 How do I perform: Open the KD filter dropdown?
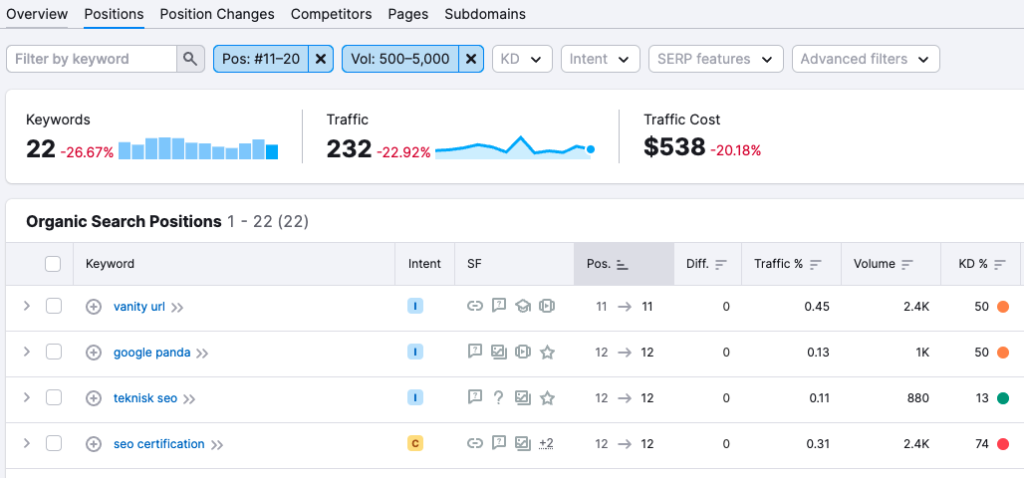pyautogui.click(x=523, y=59)
